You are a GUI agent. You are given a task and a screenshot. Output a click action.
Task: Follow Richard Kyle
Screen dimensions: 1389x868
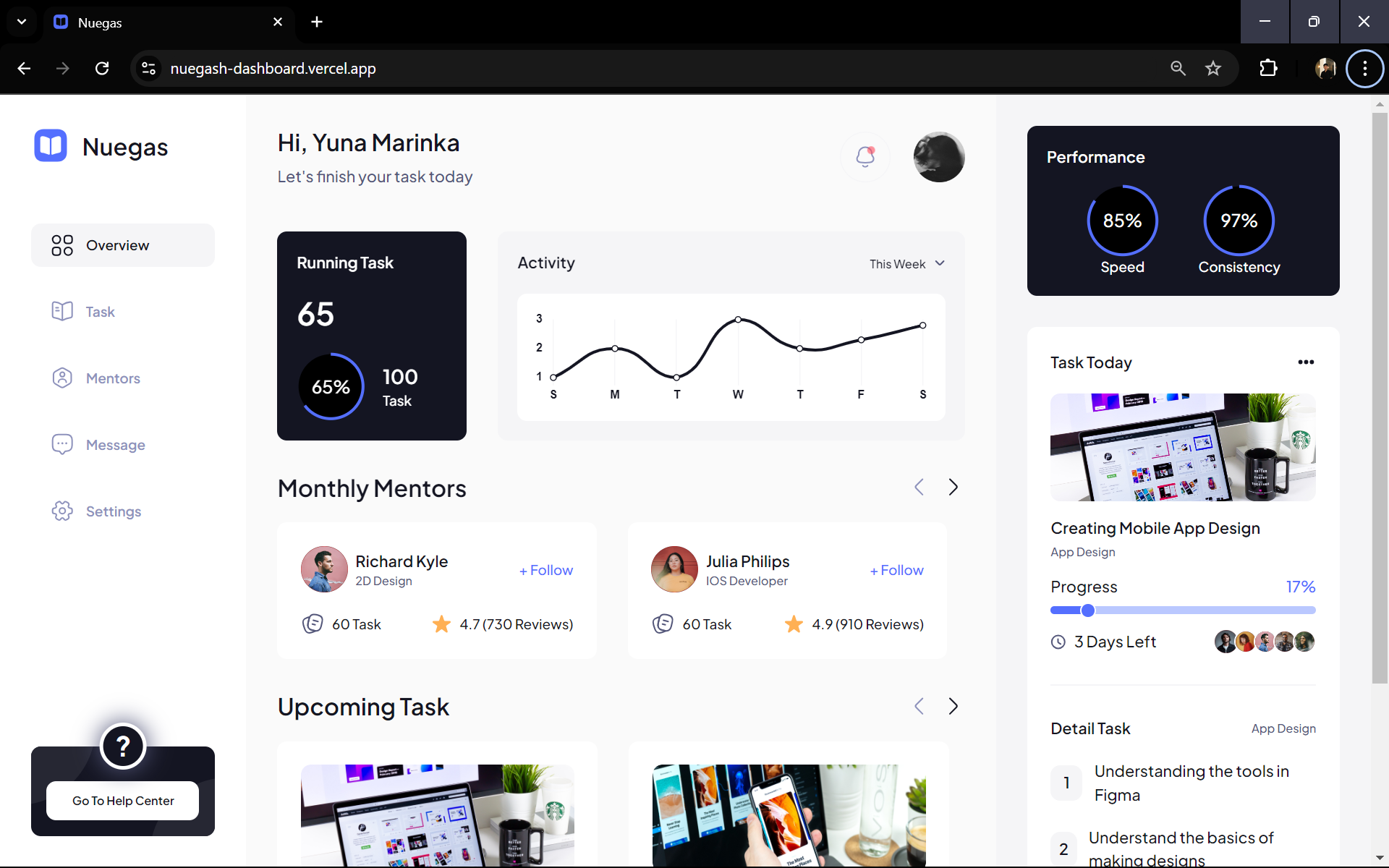tap(546, 570)
